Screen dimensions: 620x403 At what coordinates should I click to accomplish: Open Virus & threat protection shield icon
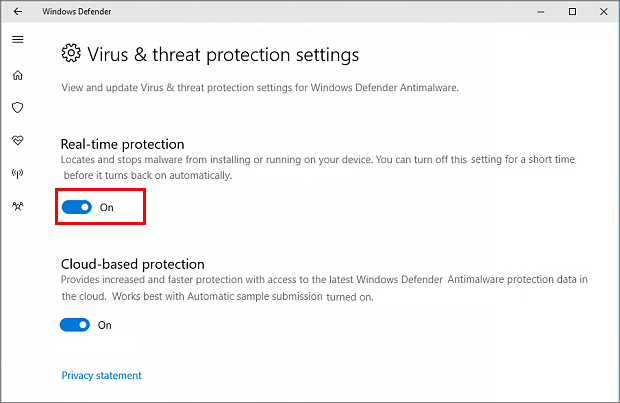coord(17,107)
